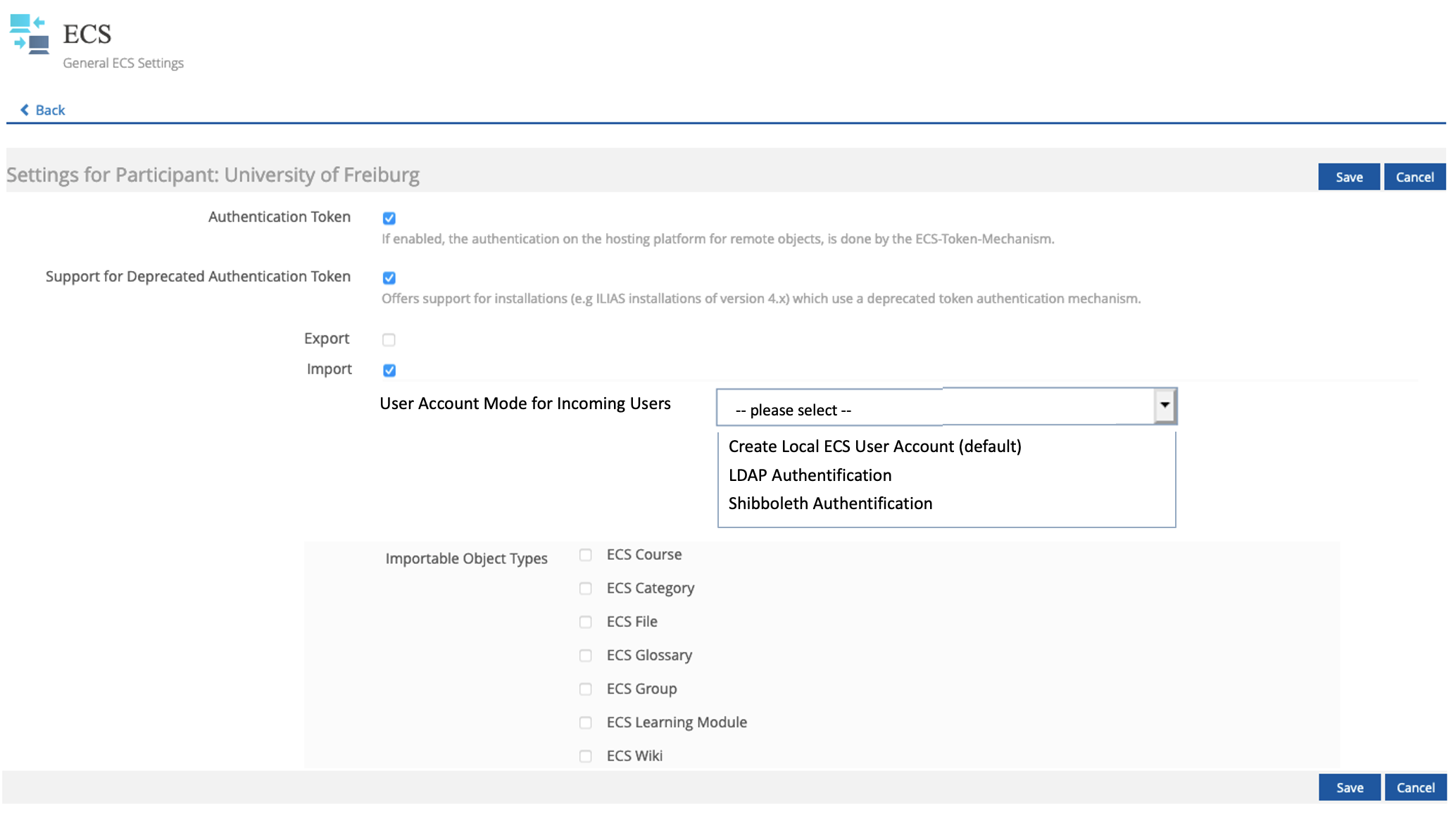The image size is (1456, 814).
Task: Pick Shibboleth Authentification option
Action: (830, 503)
